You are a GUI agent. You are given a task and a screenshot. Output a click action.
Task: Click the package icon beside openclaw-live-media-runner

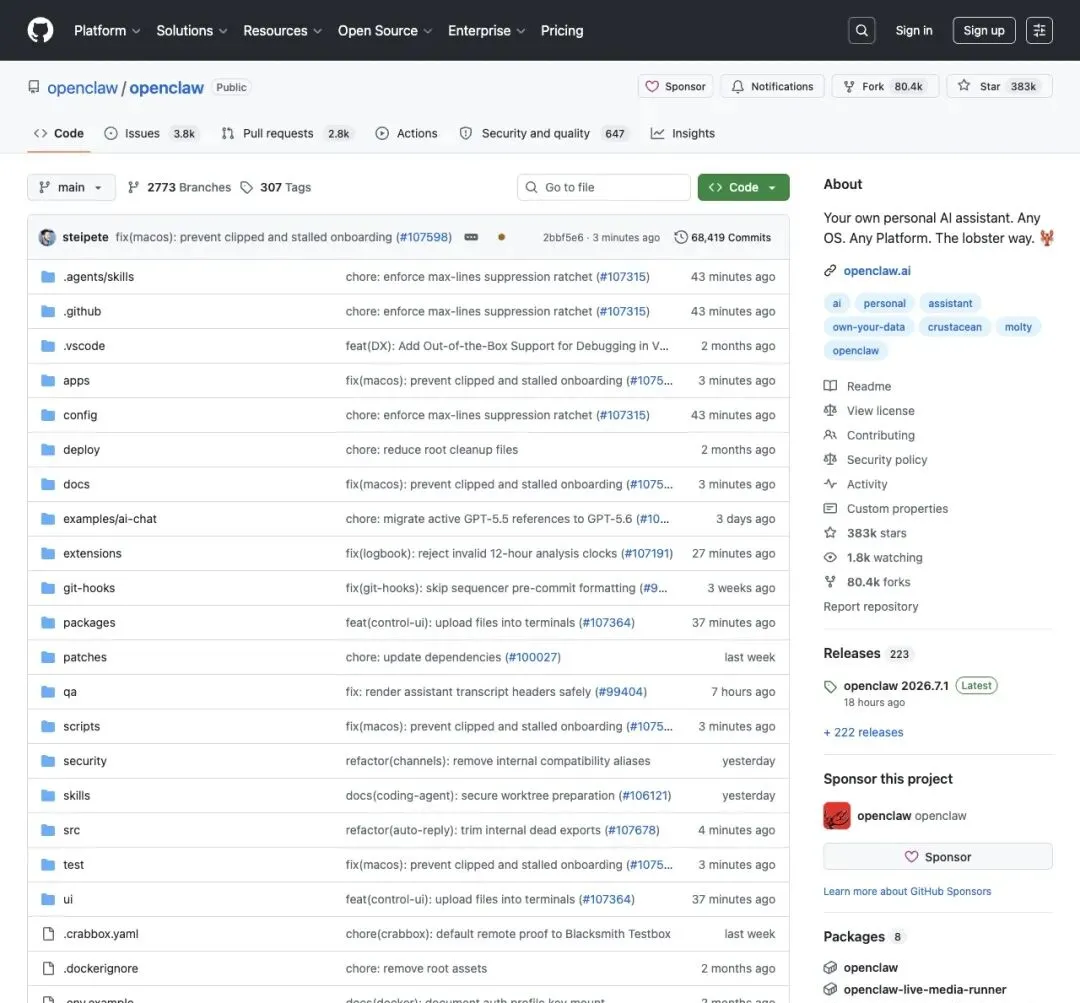(x=830, y=990)
